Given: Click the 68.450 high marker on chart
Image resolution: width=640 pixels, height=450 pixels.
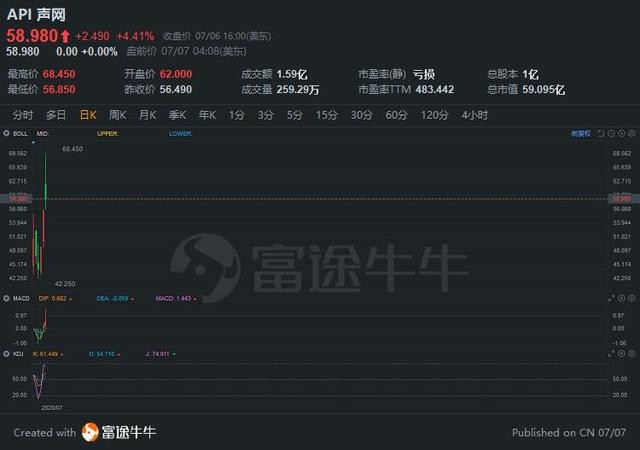Looking at the screenshot, I should (72, 149).
